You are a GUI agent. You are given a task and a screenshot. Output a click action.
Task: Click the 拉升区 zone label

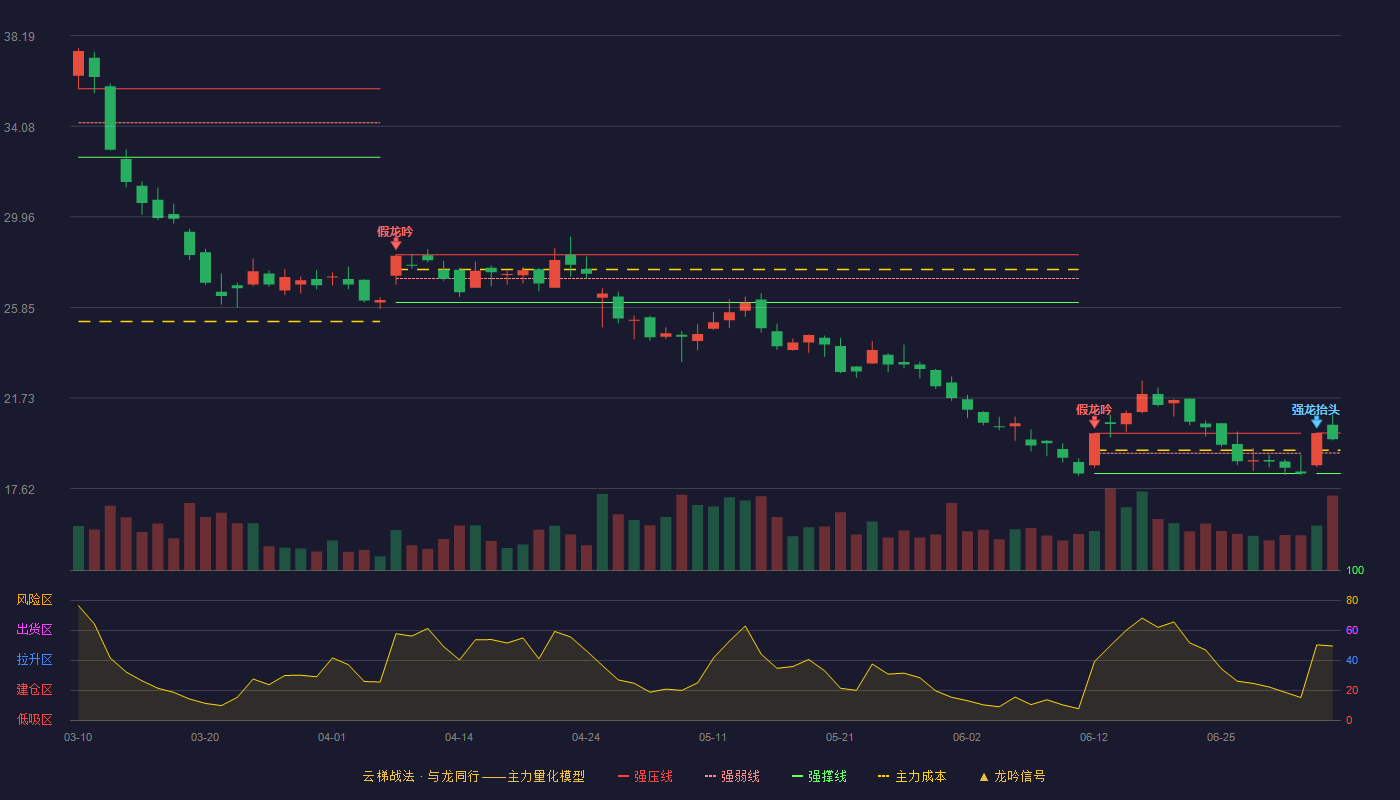pyautogui.click(x=34, y=660)
